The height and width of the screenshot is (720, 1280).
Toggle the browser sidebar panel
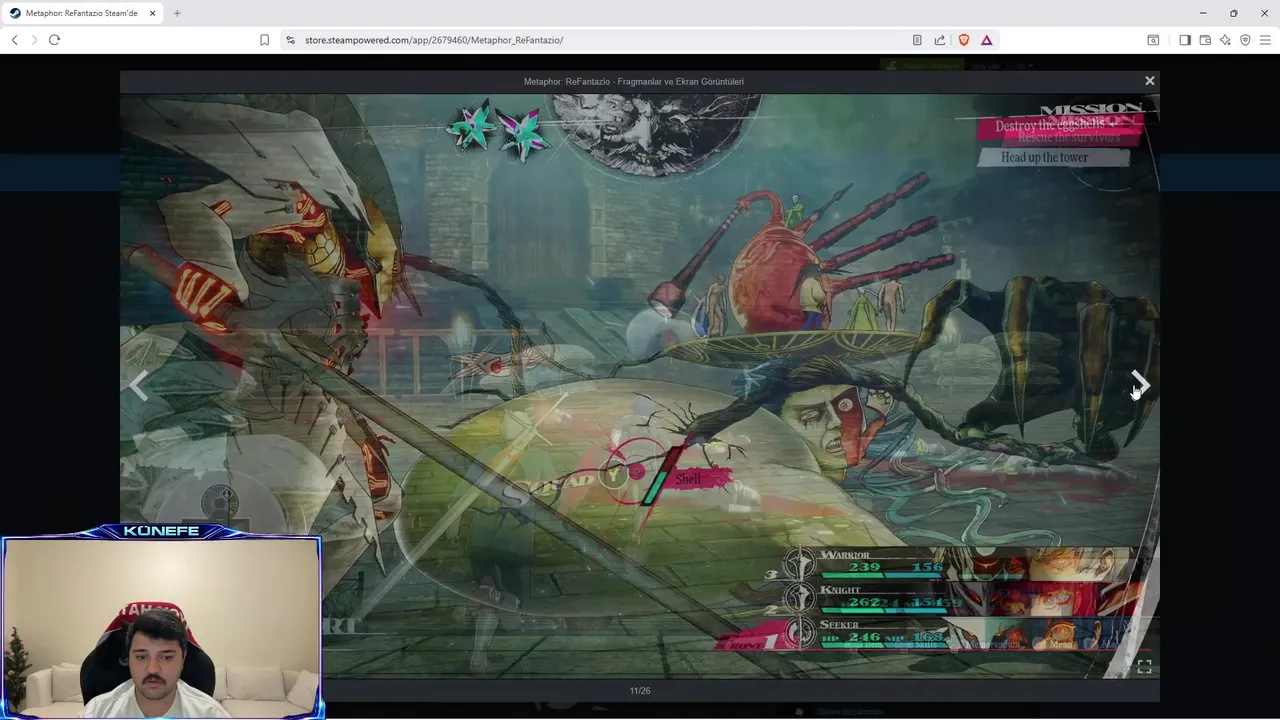tap(1185, 40)
